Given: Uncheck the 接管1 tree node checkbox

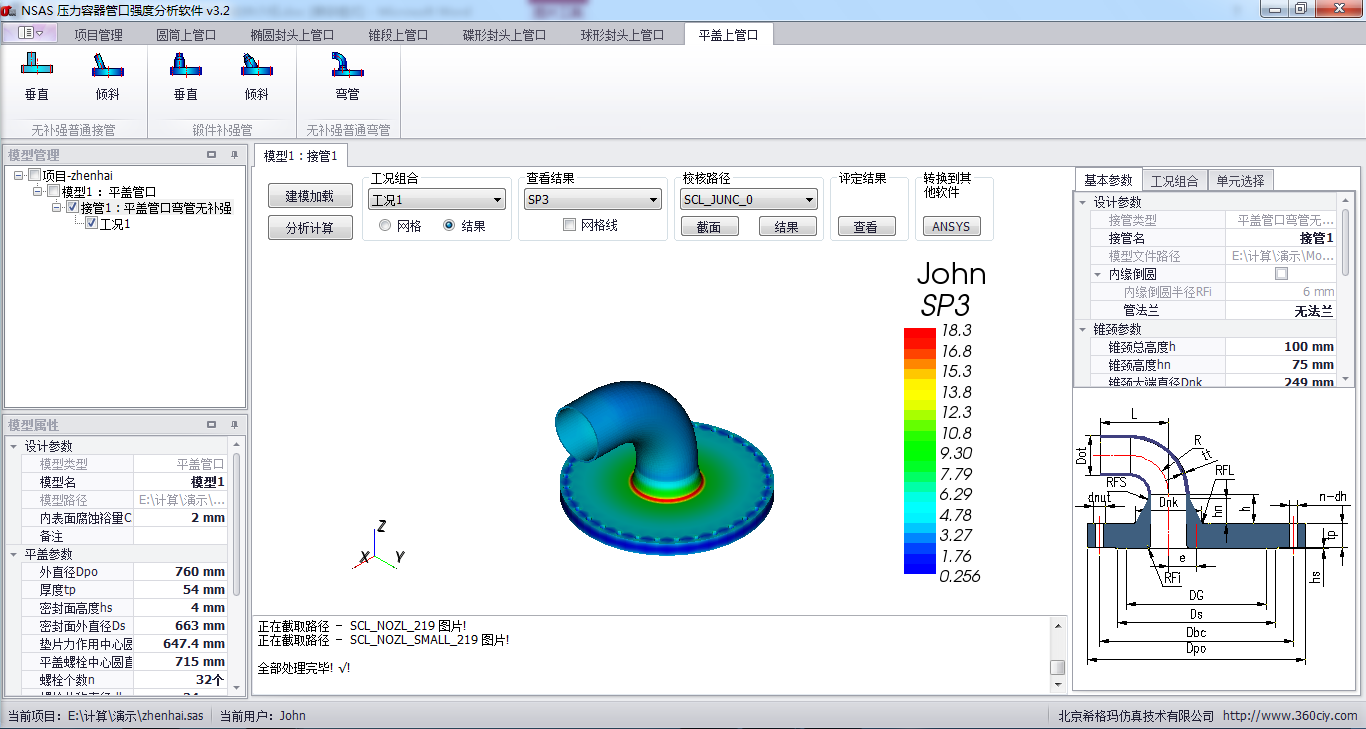Looking at the screenshot, I should [72, 207].
